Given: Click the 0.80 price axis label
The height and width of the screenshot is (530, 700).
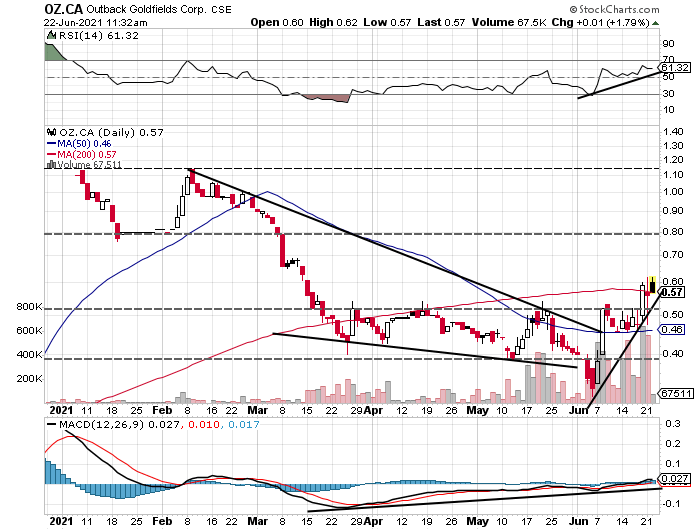Looking at the screenshot, I should tap(673, 231).
